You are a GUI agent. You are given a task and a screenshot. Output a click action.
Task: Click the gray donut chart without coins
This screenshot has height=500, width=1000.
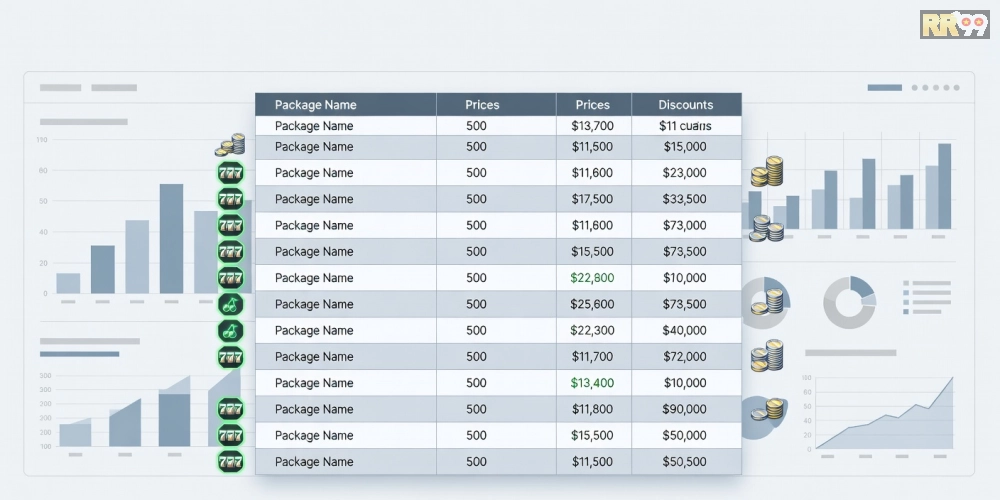pyautogui.click(x=850, y=302)
